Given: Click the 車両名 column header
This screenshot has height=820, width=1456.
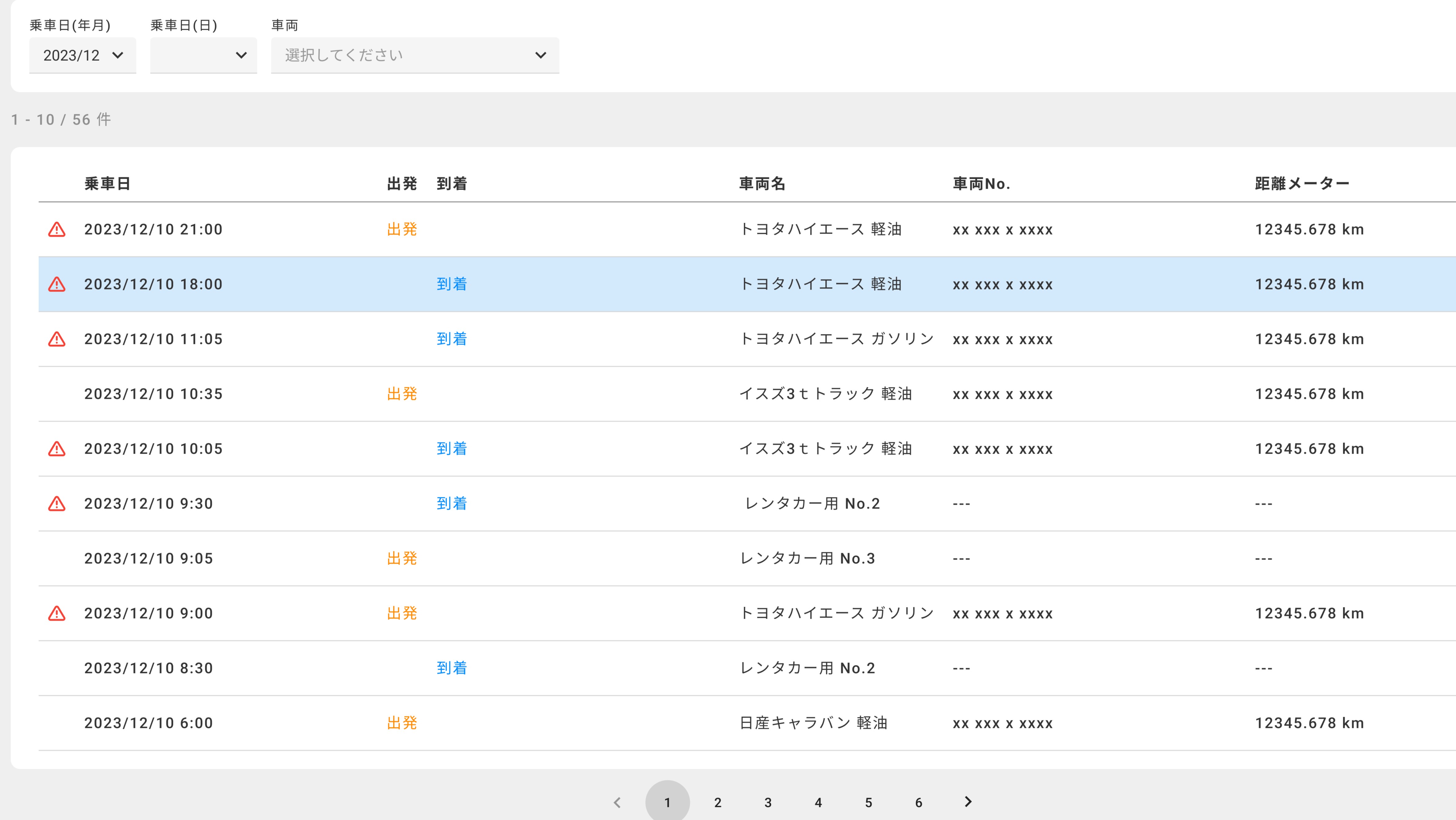Looking at the screenshot, I should click(763, 184).
